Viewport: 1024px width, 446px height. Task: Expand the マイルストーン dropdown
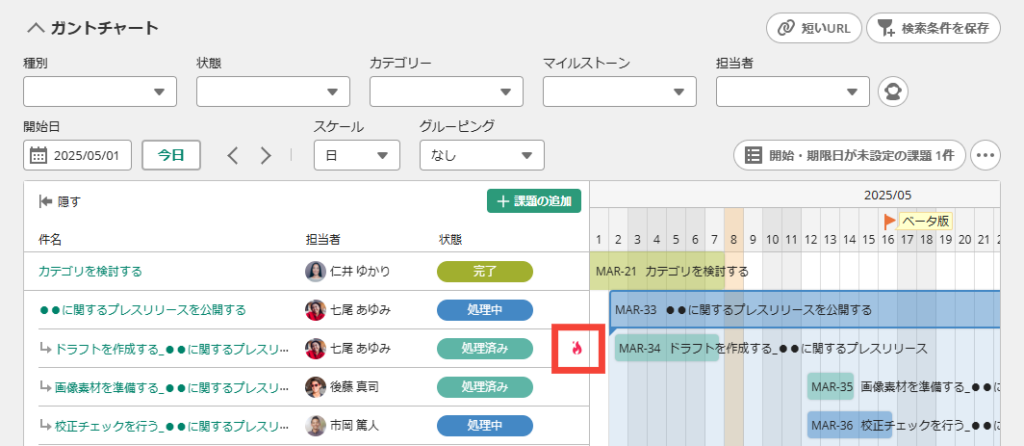[619, 91]
